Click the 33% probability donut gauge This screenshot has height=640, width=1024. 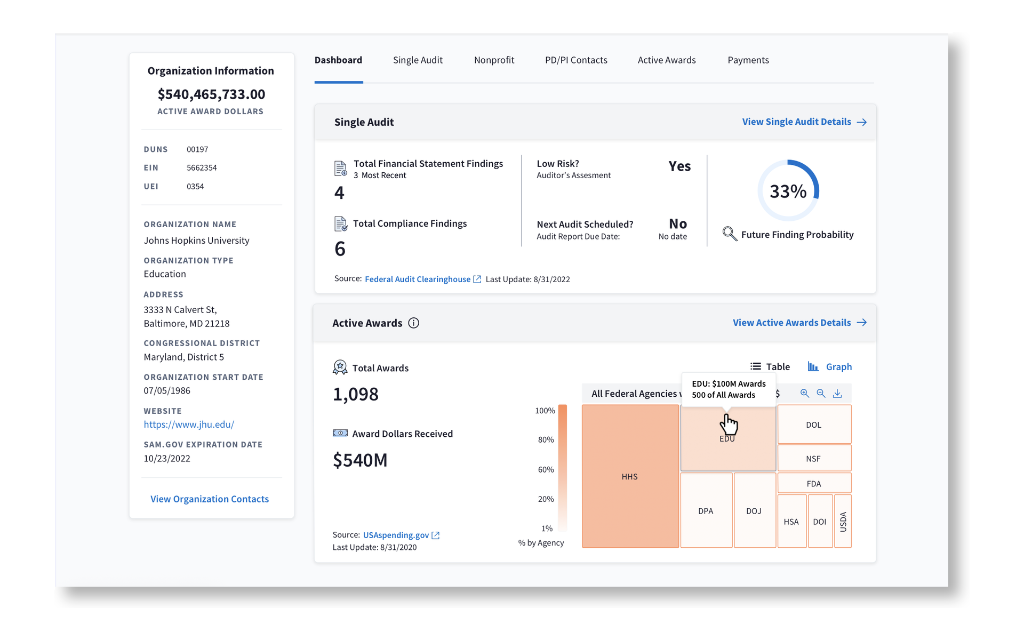(x=788, y=191)
